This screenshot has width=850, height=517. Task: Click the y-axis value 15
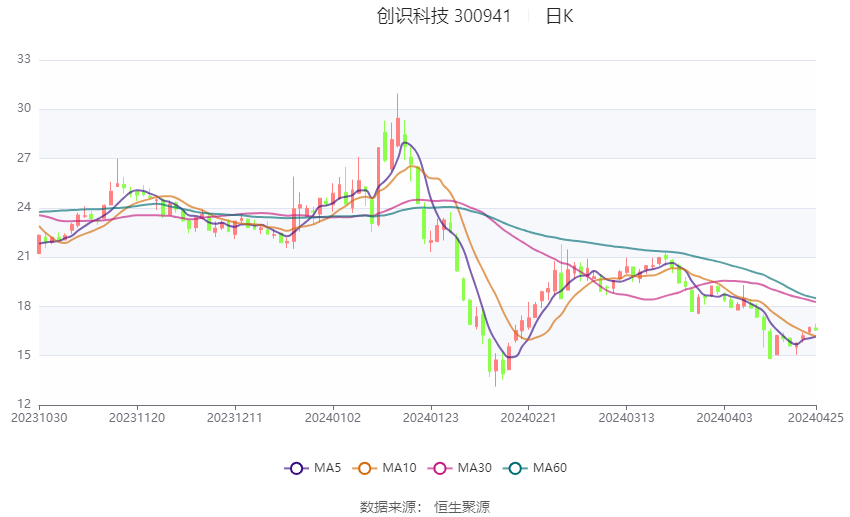pyautogui.click(x=24, y=355)
